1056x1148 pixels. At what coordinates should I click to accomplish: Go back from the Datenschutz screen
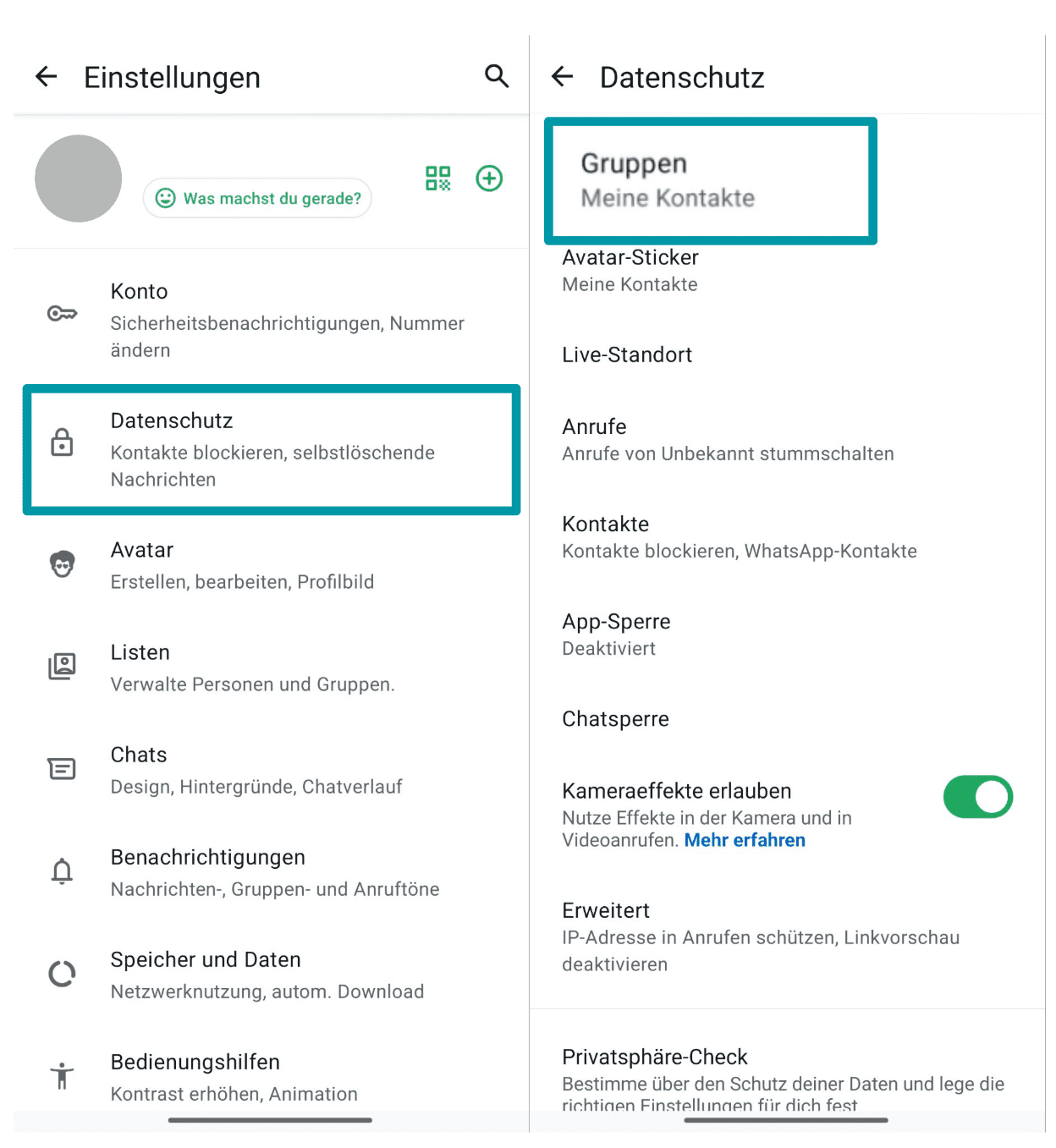(x=563, y=77)
